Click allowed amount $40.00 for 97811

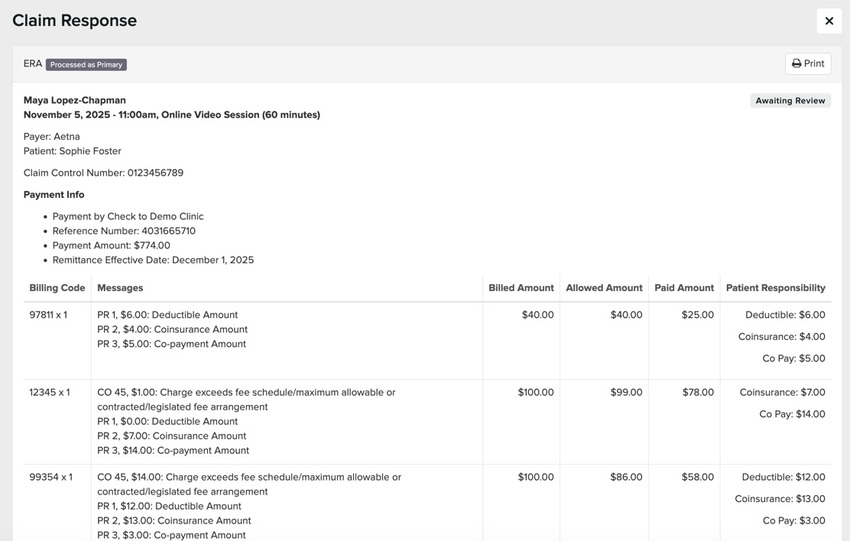tap(626, 315)
